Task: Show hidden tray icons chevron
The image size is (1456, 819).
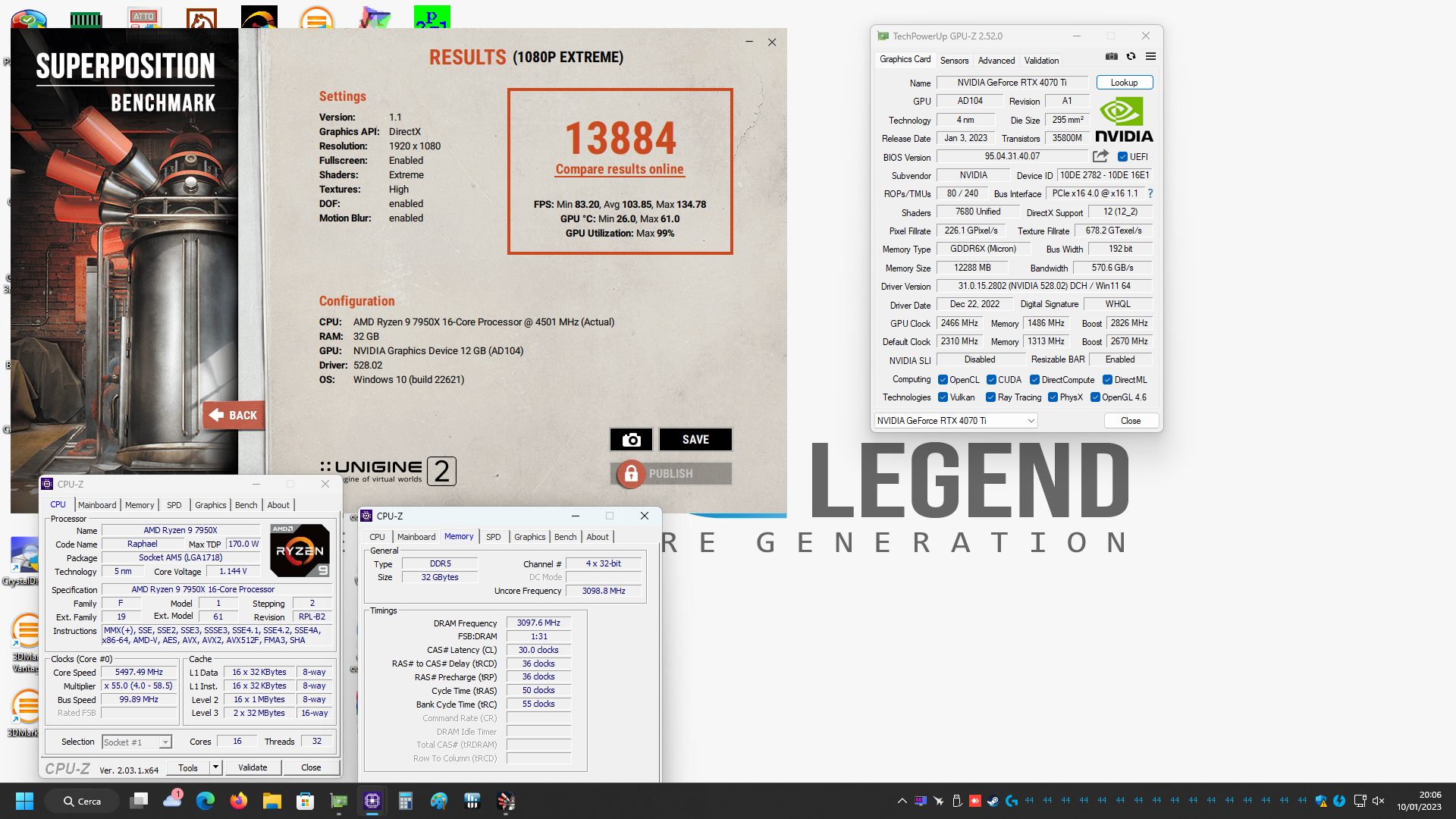Action: point(902,801)
